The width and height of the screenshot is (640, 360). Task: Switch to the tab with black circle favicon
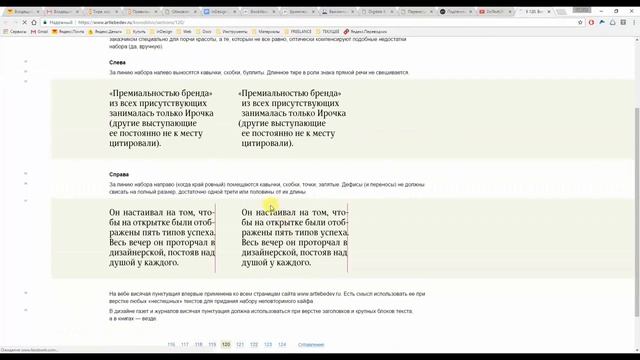(x=456, y=12)
